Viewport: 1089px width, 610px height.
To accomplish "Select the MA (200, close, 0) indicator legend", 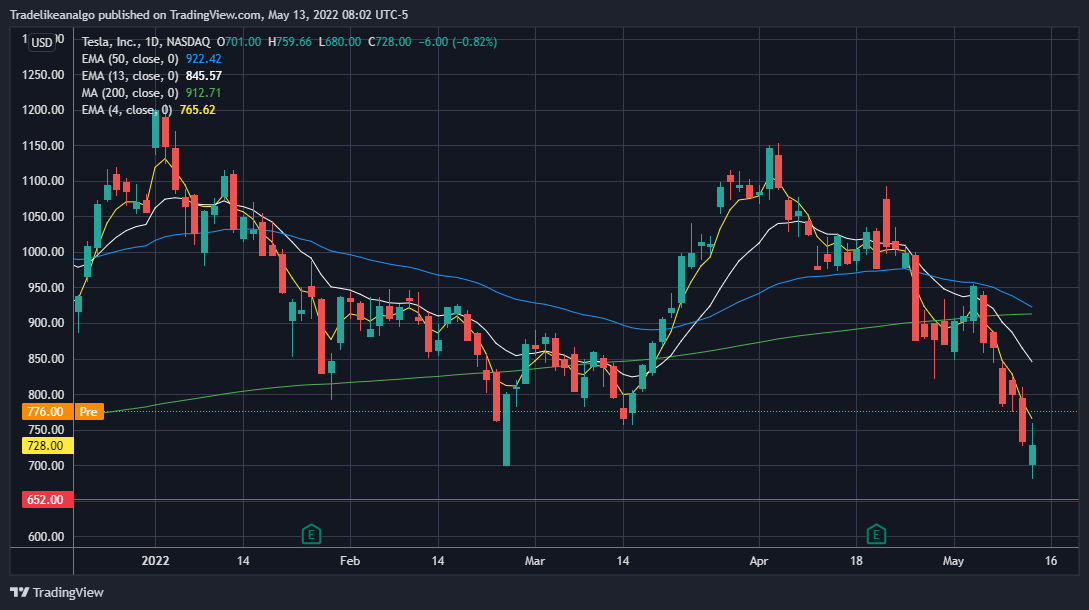I will (x=130, y=93).
